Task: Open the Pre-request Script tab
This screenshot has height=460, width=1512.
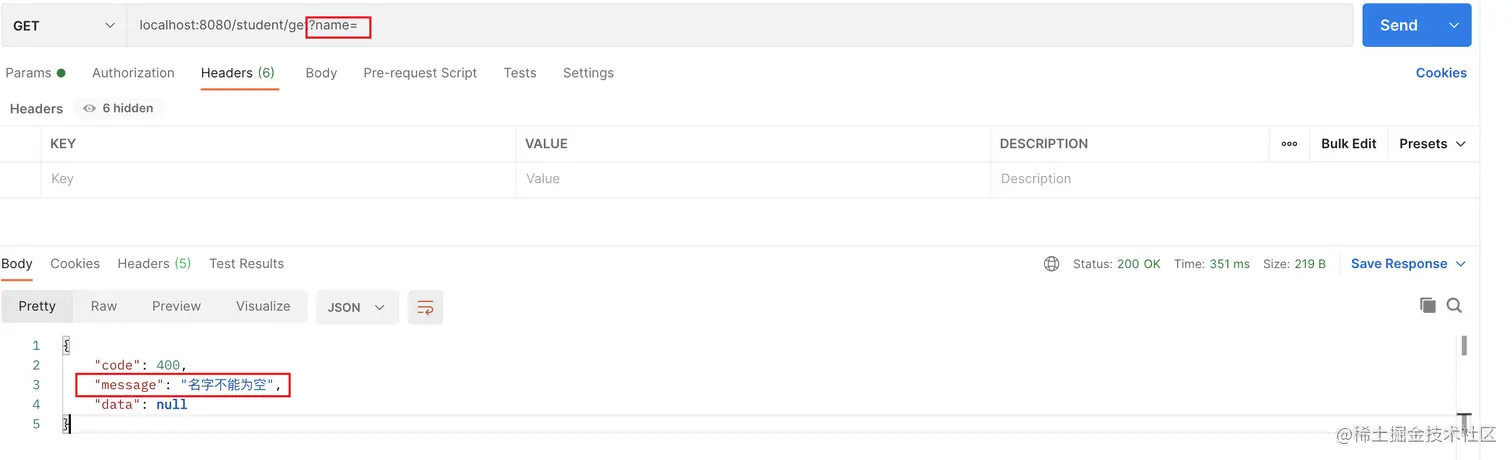Action: [420, 73]
